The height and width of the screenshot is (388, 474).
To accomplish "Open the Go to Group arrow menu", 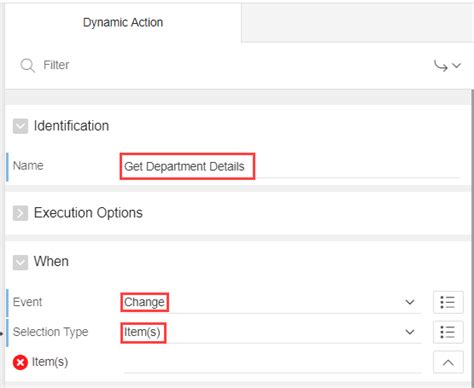I will click(x=447, y=66).
